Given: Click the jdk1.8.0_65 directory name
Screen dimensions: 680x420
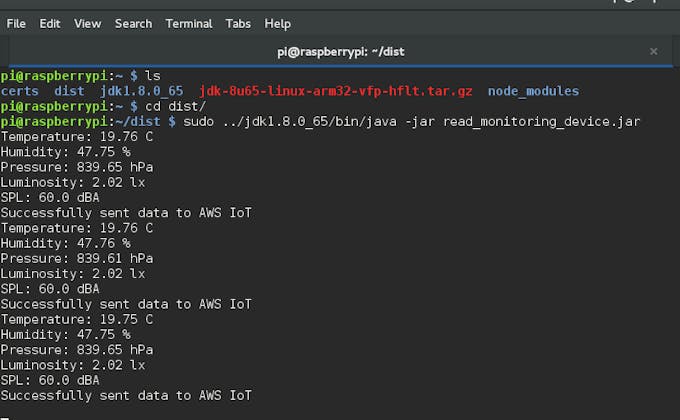Looking at the screenshot, I should (142, 91).
